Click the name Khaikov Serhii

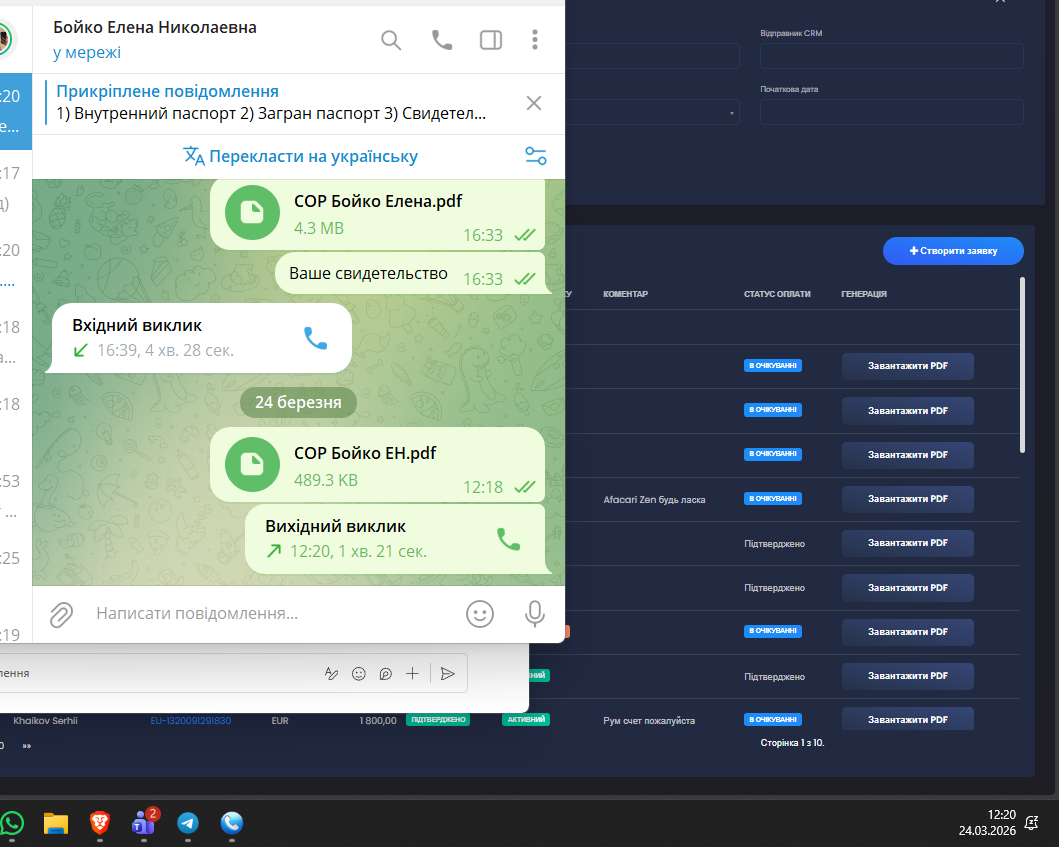[x=45, y=721]
